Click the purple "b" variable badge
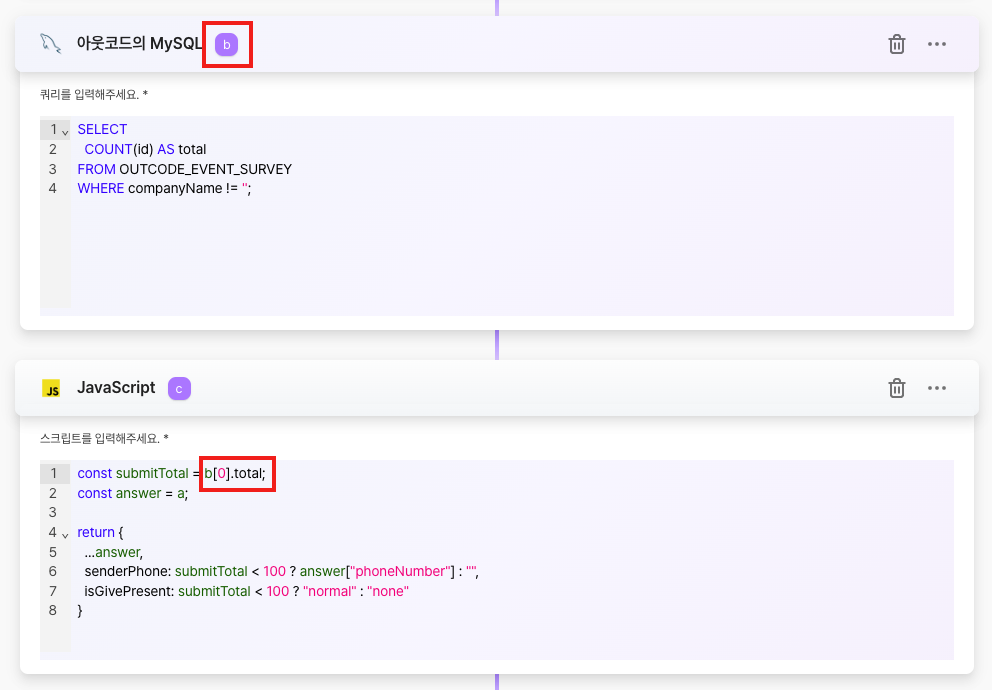 point(226,44)
